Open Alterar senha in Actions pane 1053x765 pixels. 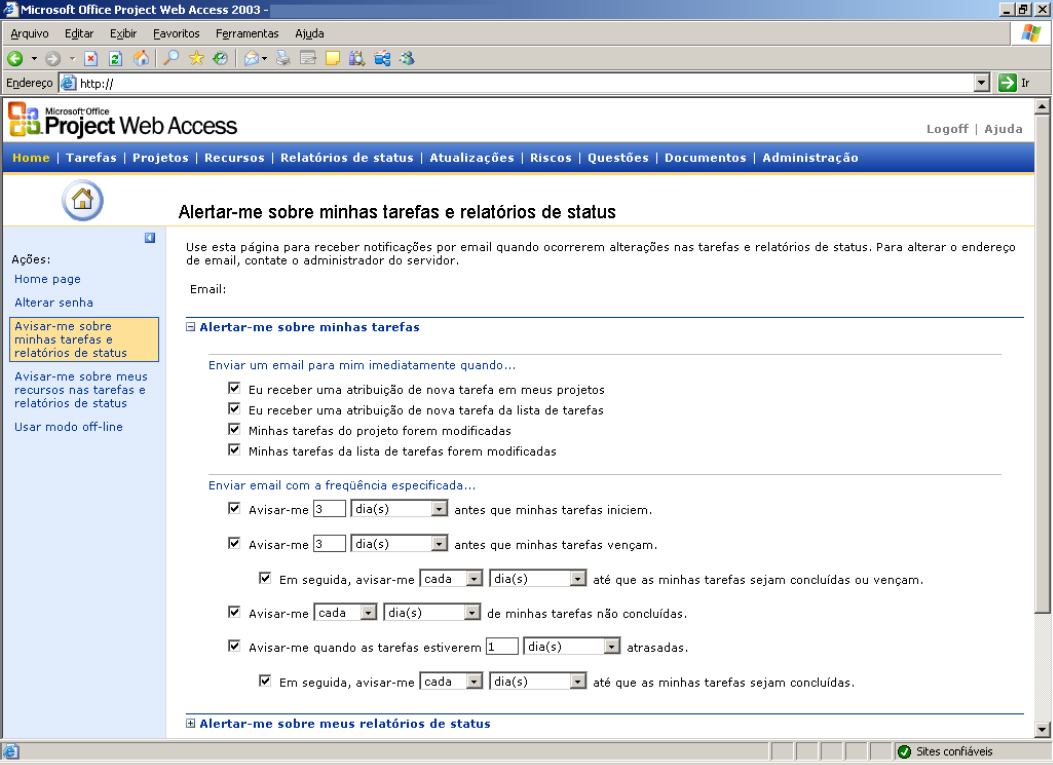54,303
